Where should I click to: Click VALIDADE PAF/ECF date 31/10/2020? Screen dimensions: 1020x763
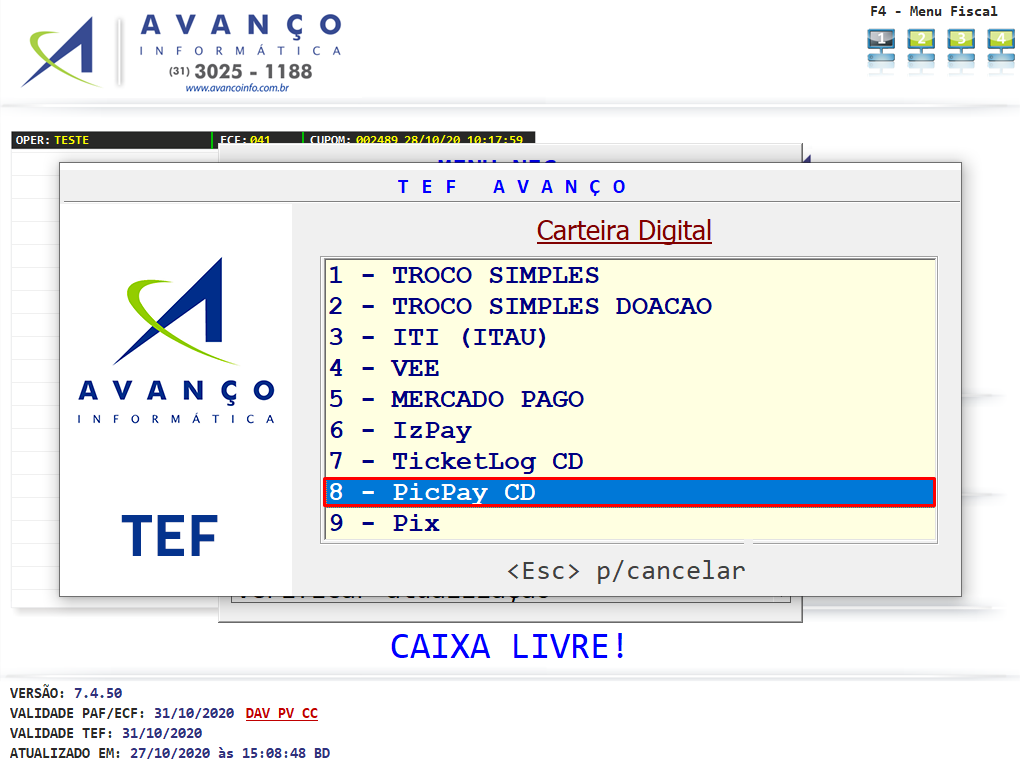click(194, 714)
